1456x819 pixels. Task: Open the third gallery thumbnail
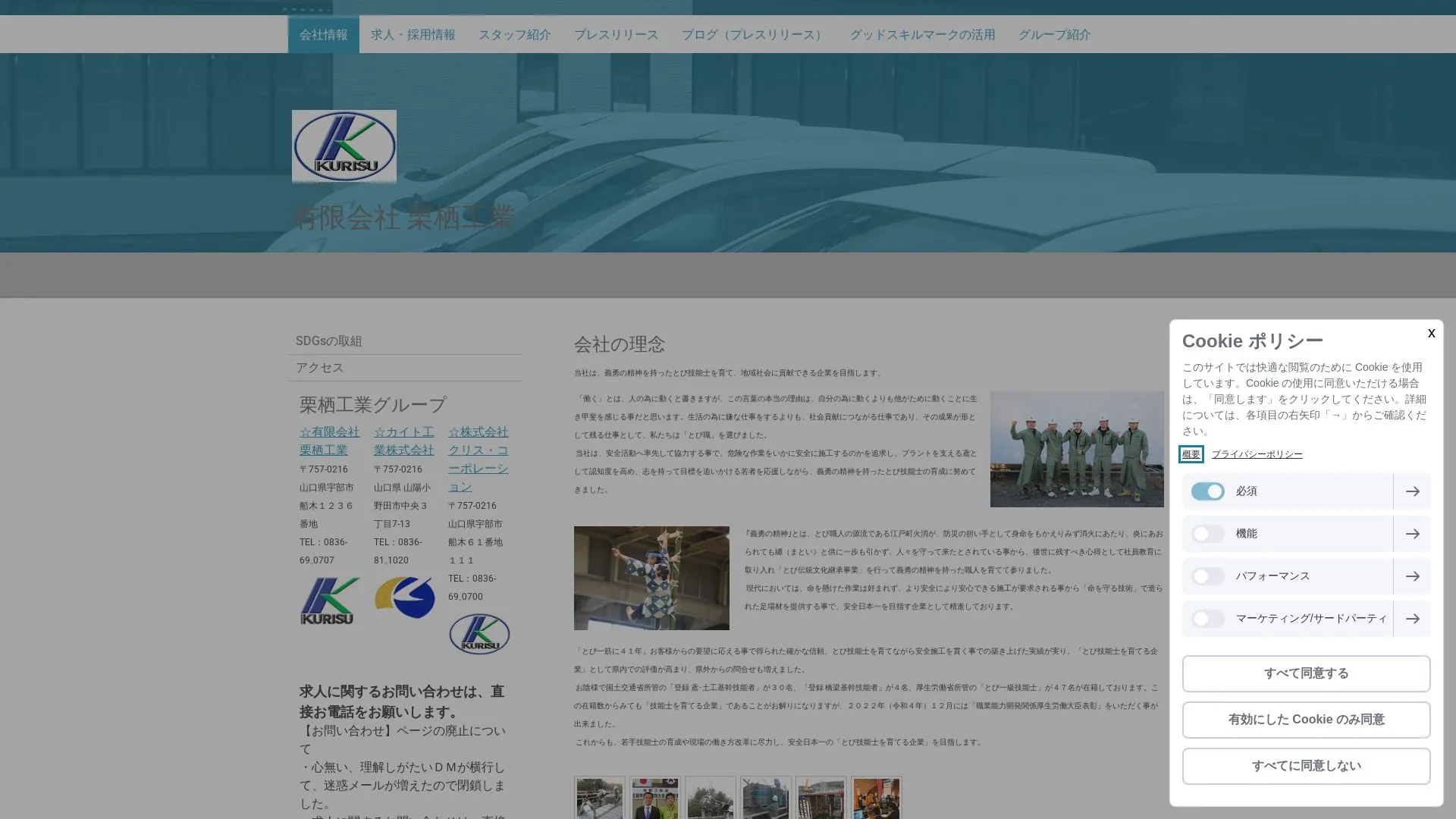pyautogui.click(x=710, y=798)
